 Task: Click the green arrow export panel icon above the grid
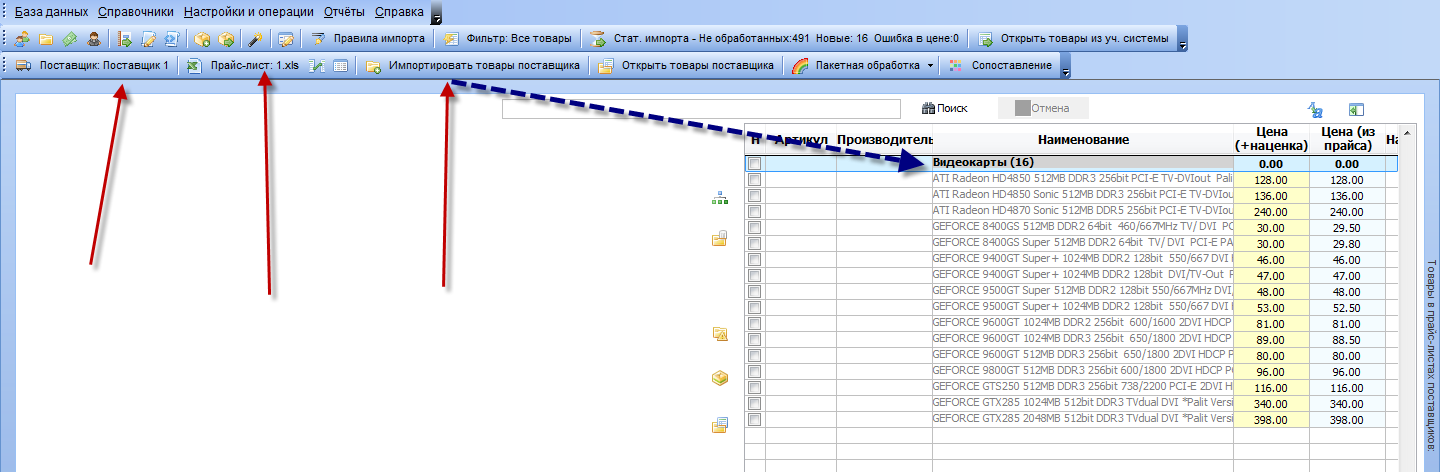coord(1357,109)
